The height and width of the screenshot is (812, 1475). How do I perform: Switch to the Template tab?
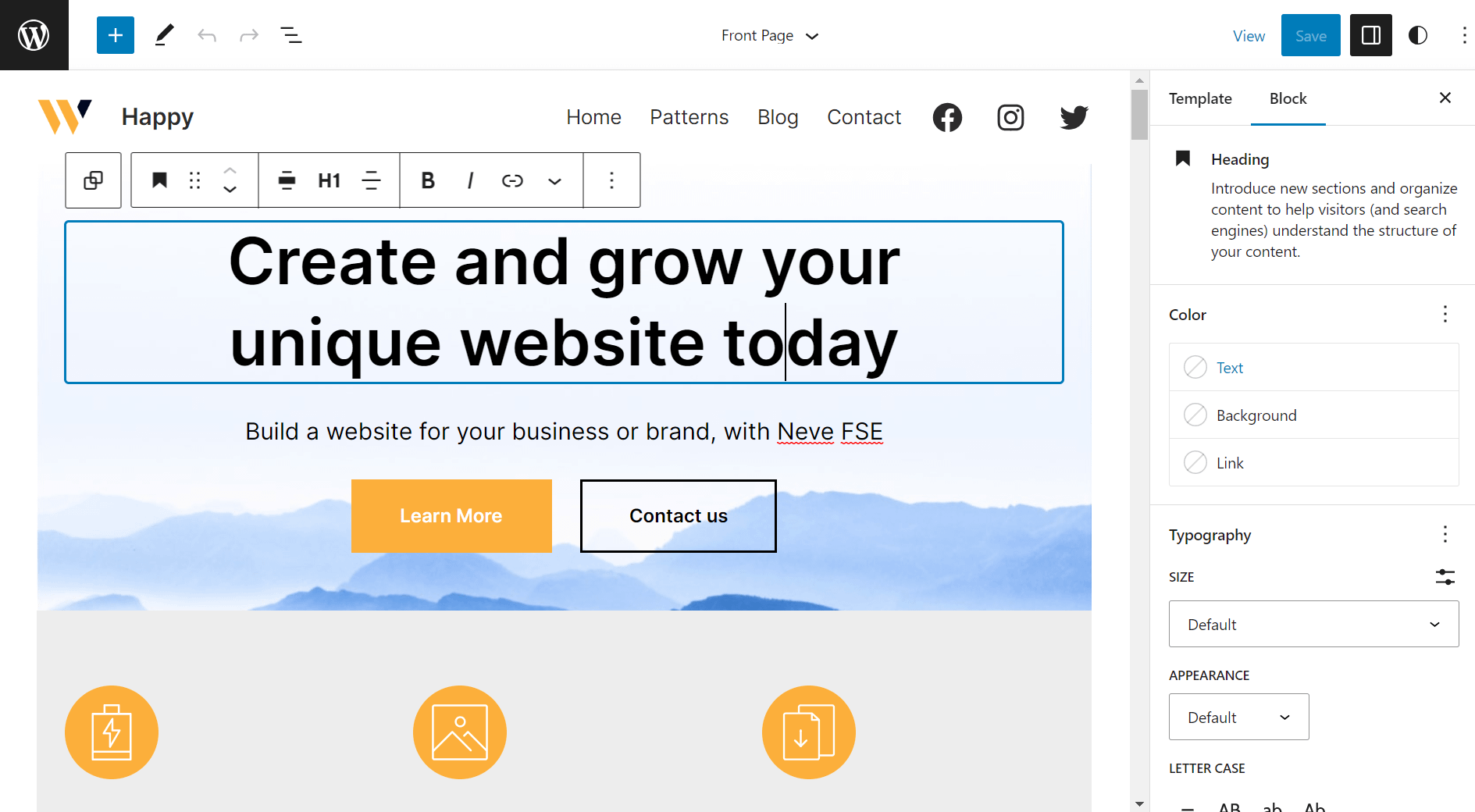pyautogui.click(x=1200, y=98)
